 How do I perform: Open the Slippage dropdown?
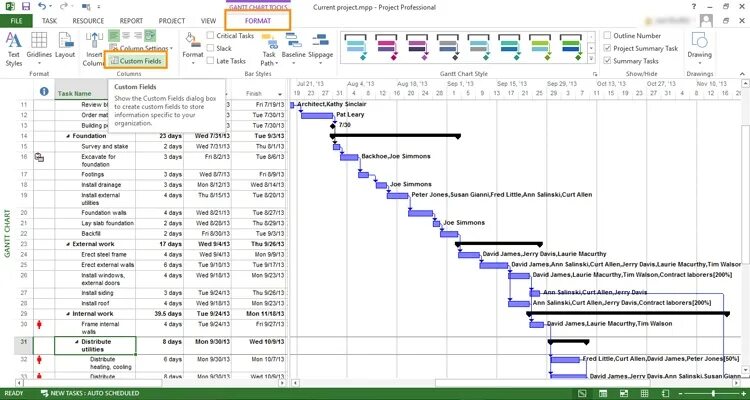(320, 50)
